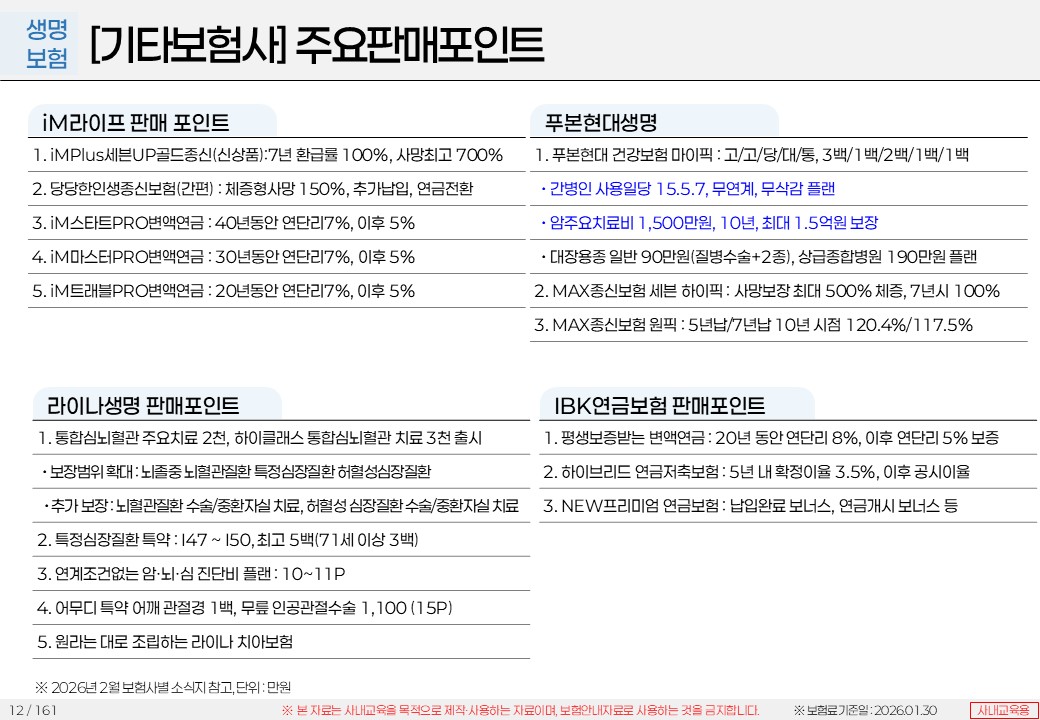Select the IBK연금보험 판매포인트 section header

coord(659,406)
